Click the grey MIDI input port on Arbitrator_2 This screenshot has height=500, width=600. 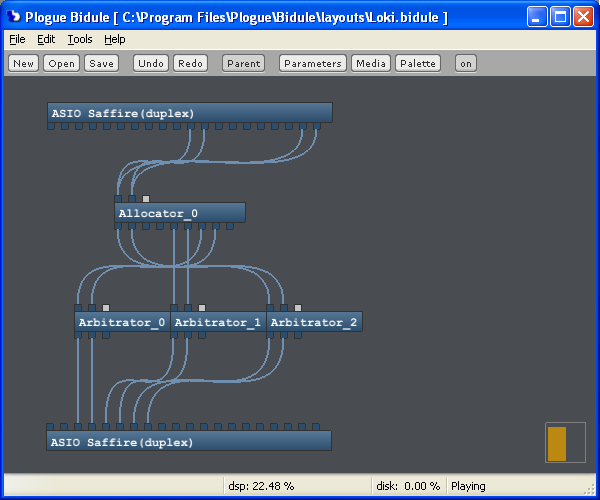click(298, 308)
